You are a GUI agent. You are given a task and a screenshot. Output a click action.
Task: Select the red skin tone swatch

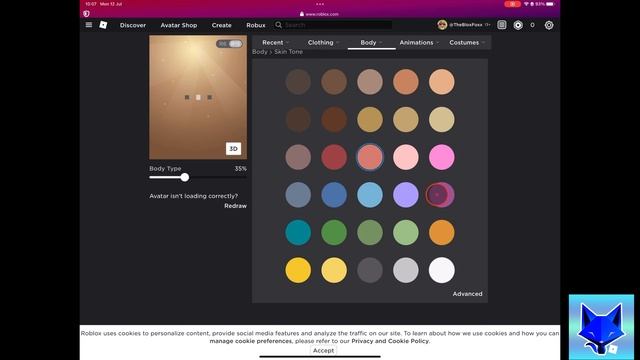coord(334,157)
